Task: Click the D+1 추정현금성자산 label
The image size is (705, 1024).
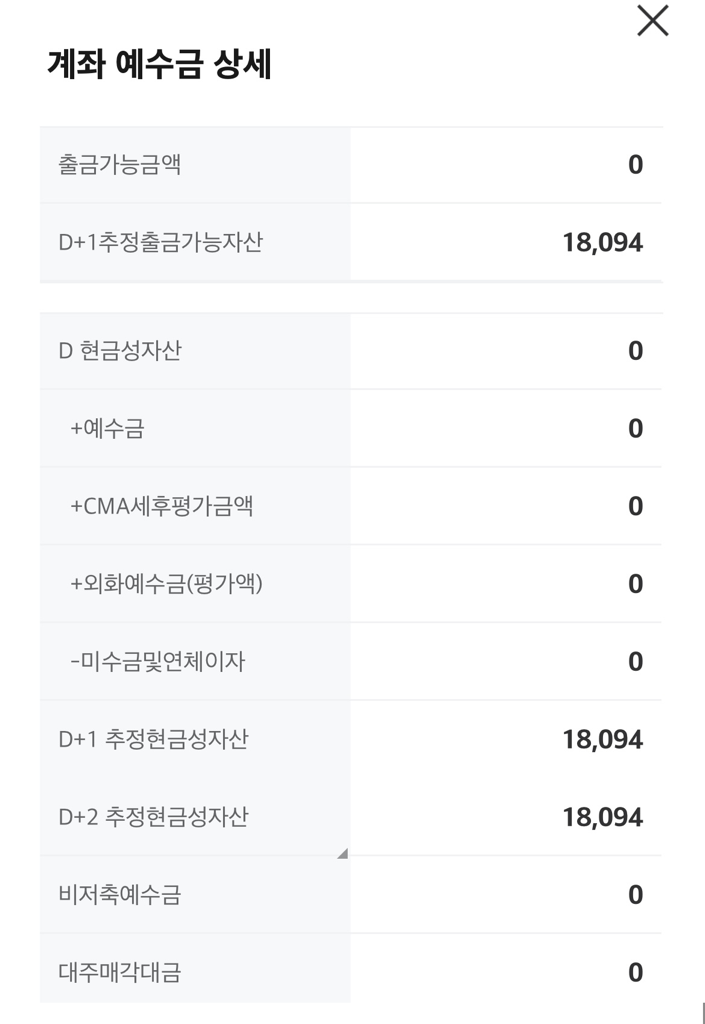Action: click(153, 740)
